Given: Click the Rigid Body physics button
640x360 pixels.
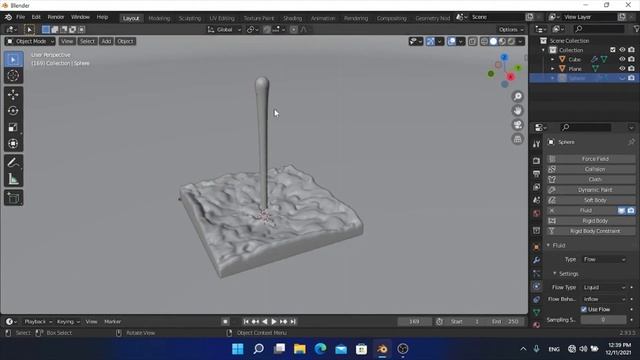Looking at the screenshot, I should (x=591, y=221).
